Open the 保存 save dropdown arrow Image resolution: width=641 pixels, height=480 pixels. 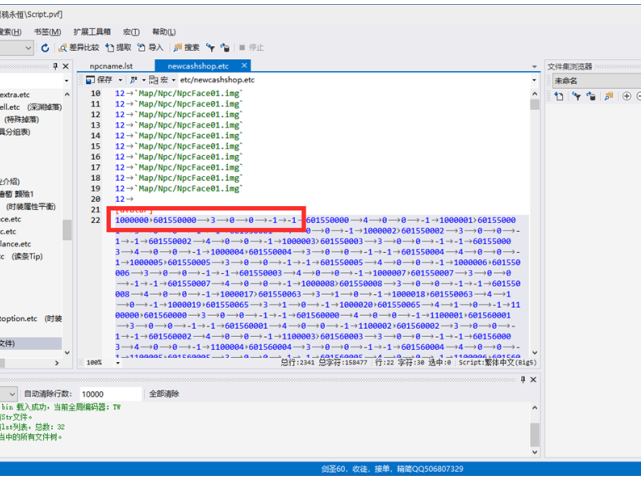pos(120,79)
